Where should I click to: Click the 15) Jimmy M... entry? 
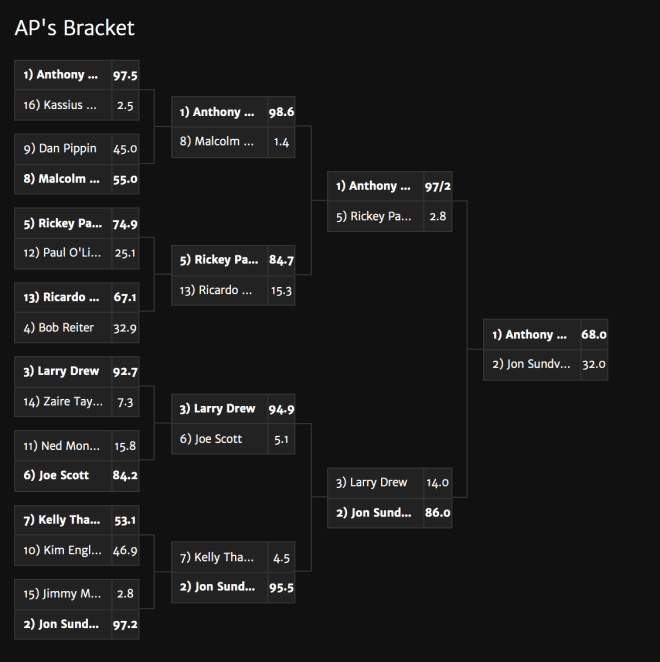[x=77, y=594]
